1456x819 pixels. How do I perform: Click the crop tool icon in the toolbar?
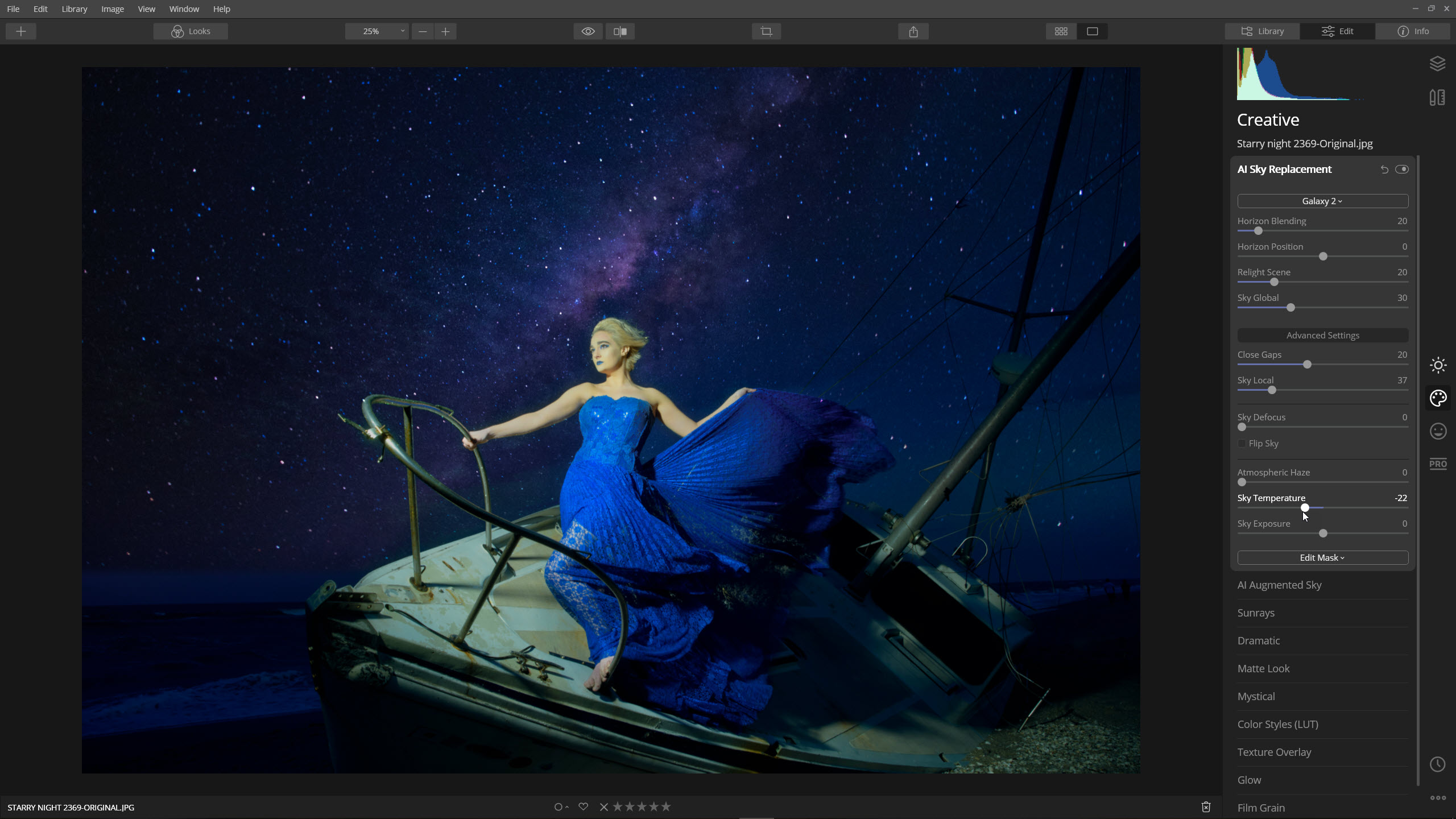coord(766,31)
